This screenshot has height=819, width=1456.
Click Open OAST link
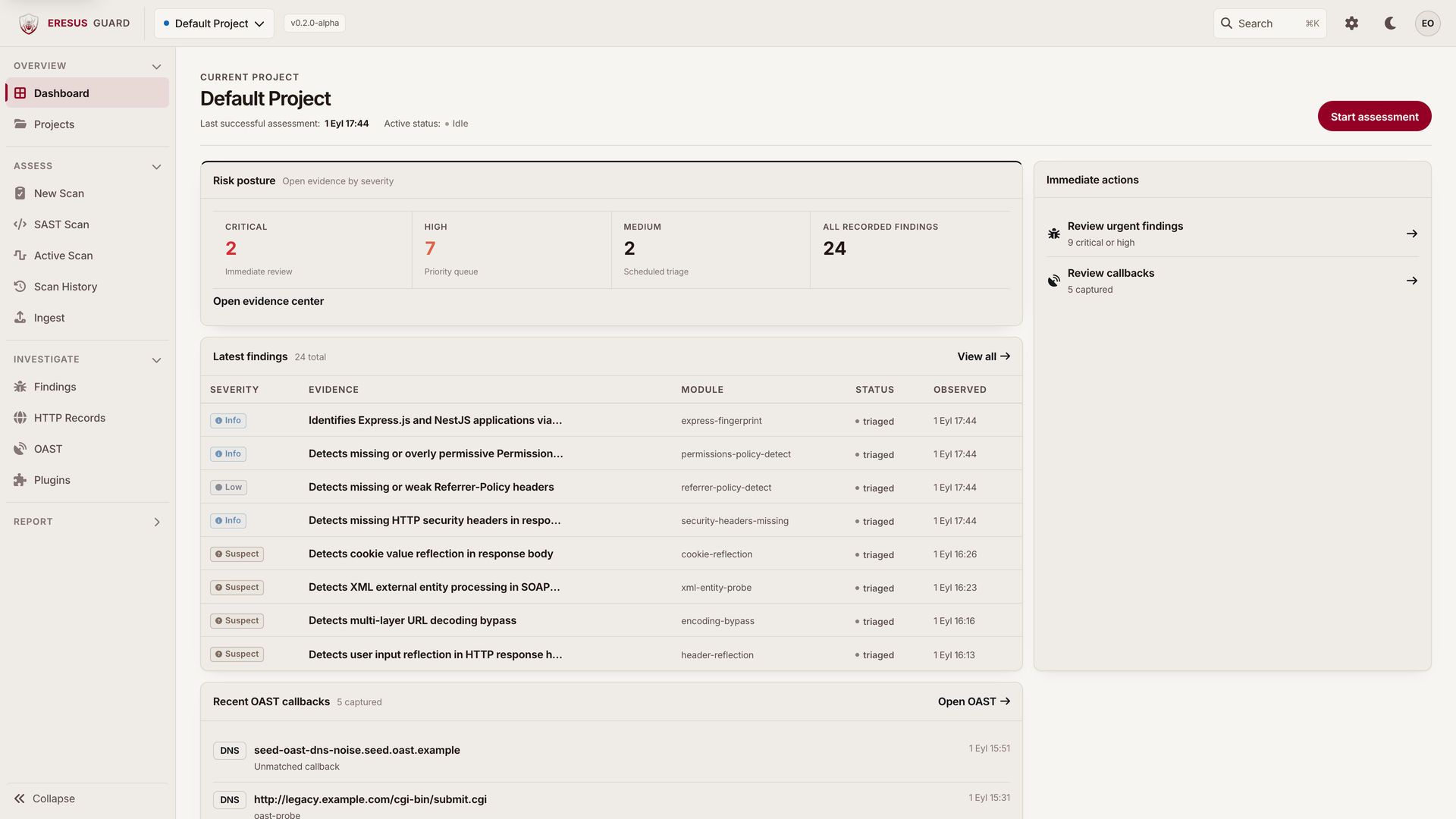tap(974, 701)
